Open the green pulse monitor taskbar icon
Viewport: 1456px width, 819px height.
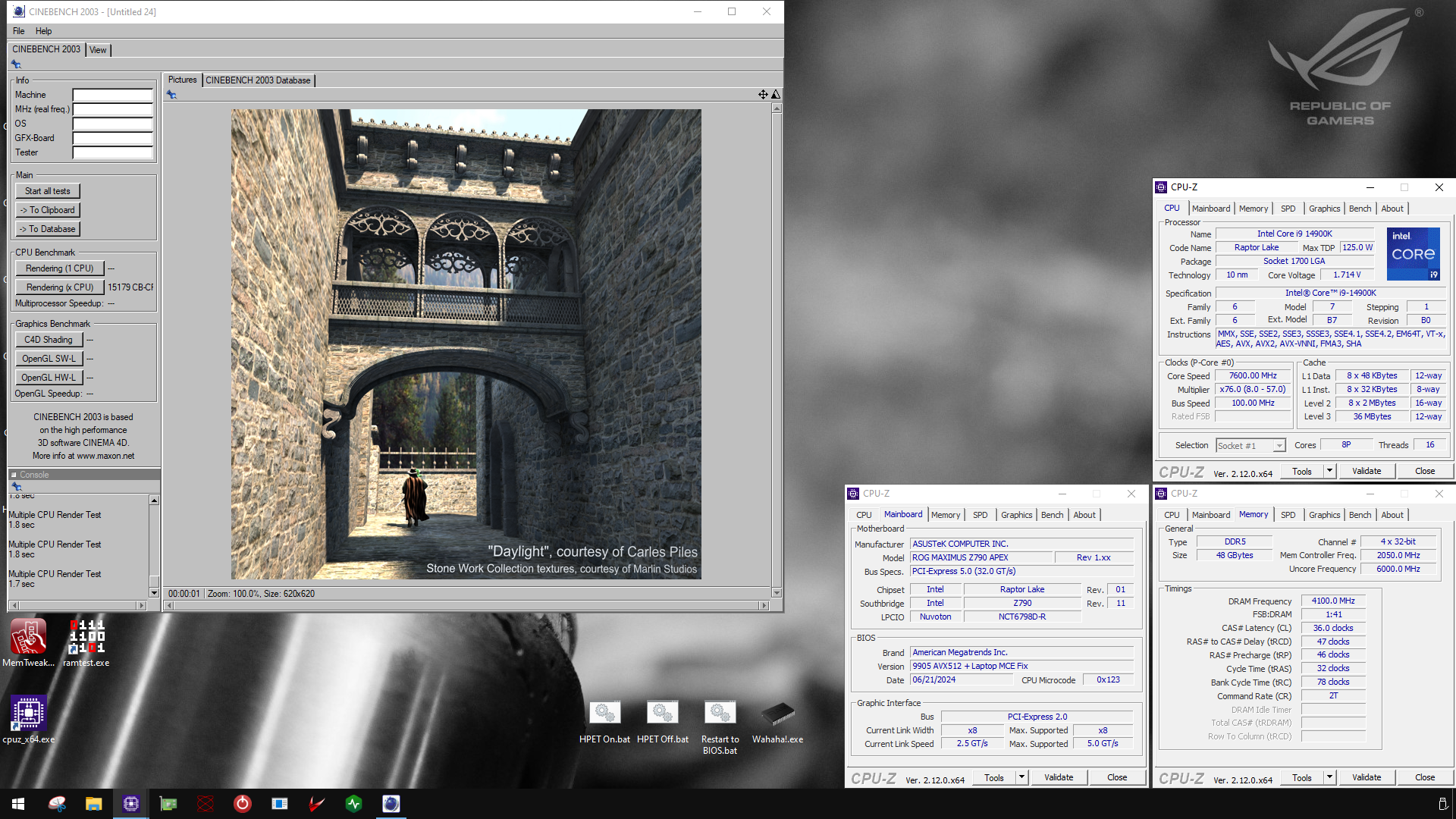coord(354,804)
